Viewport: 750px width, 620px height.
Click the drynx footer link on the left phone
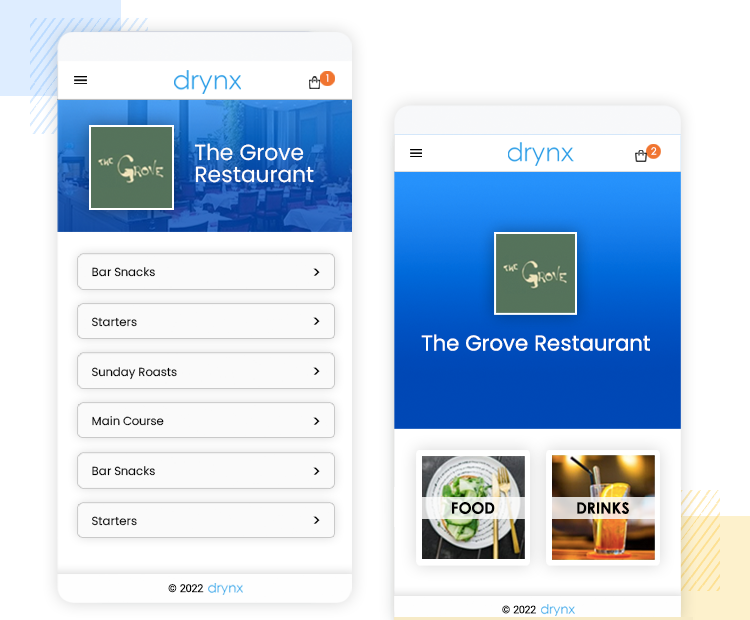(x=225, y=588)
